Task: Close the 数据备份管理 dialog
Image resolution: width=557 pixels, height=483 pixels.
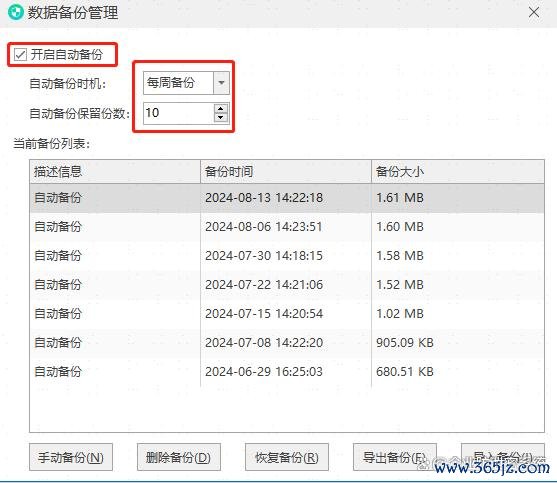Action: [x=534, y=12]
